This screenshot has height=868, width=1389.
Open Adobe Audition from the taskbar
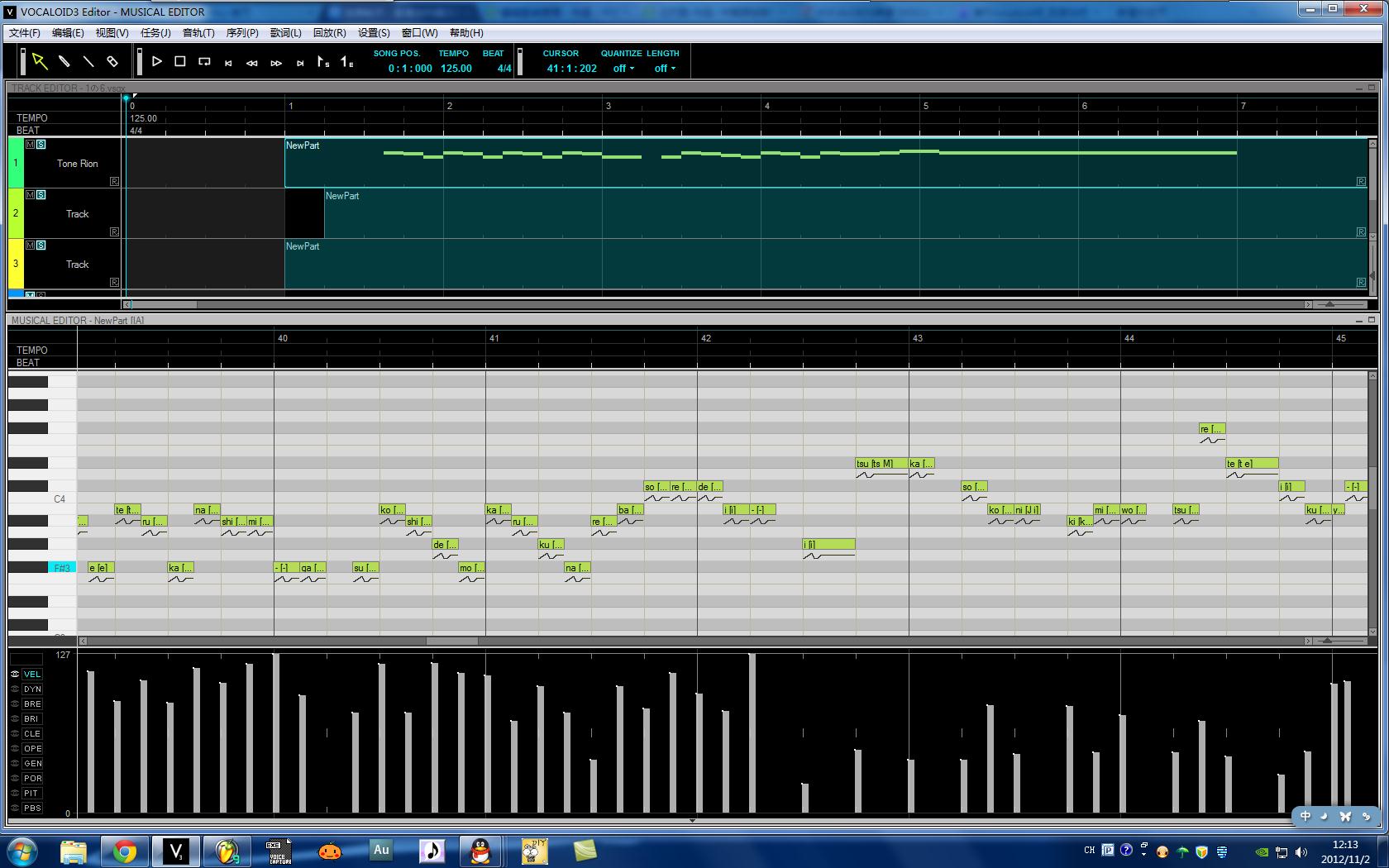[381, 851]
